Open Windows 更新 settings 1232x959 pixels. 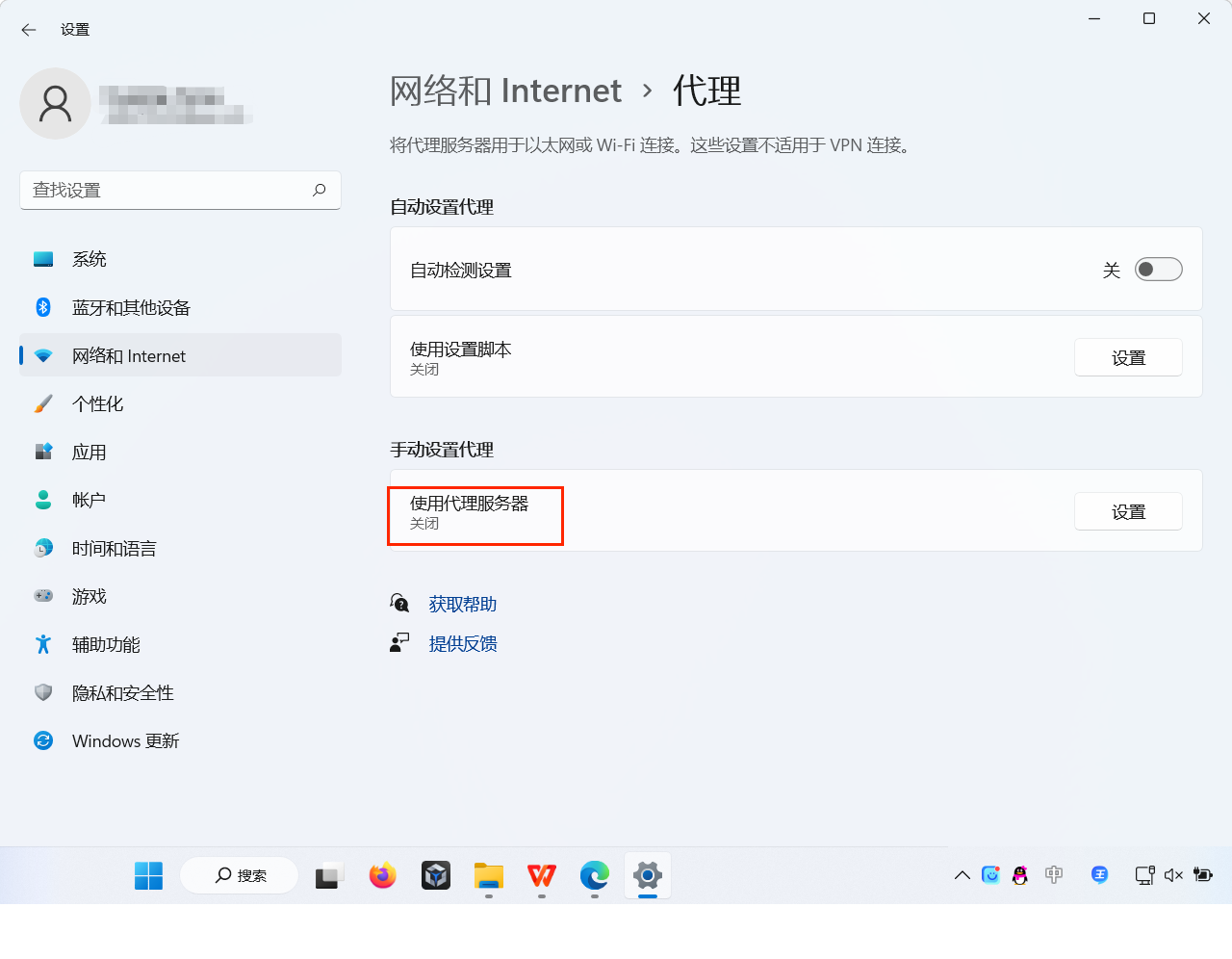pyautogui.click(x=180, y=740)
